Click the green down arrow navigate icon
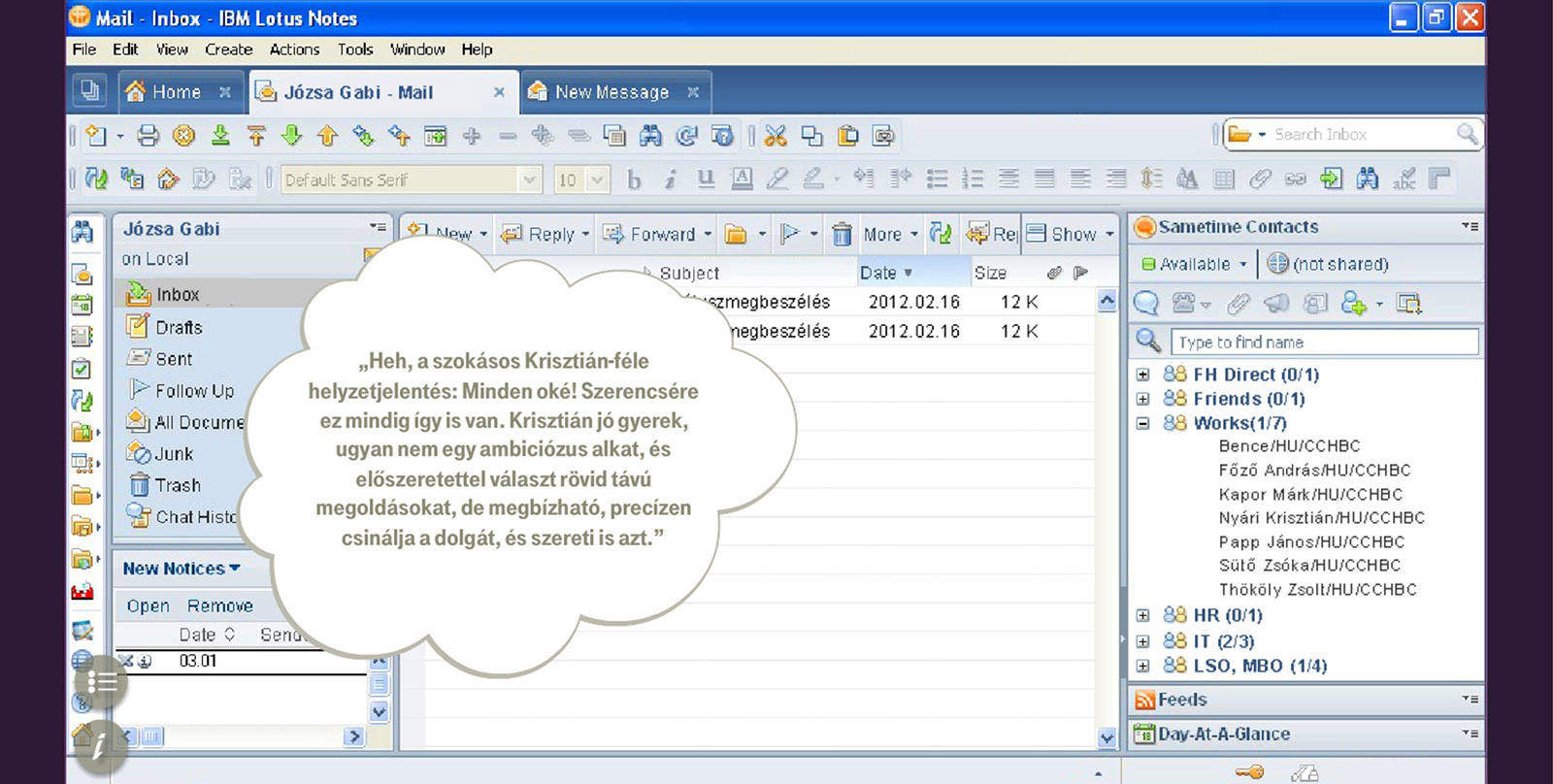Viewport: 1553px width, 784px height. coord(291,136)
